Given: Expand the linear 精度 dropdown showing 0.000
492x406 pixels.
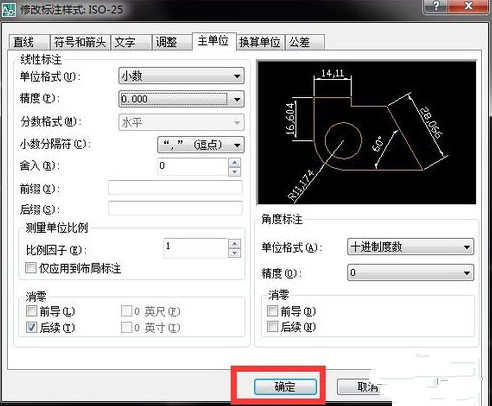Looking at the screenshot, I should click(181, 99).
